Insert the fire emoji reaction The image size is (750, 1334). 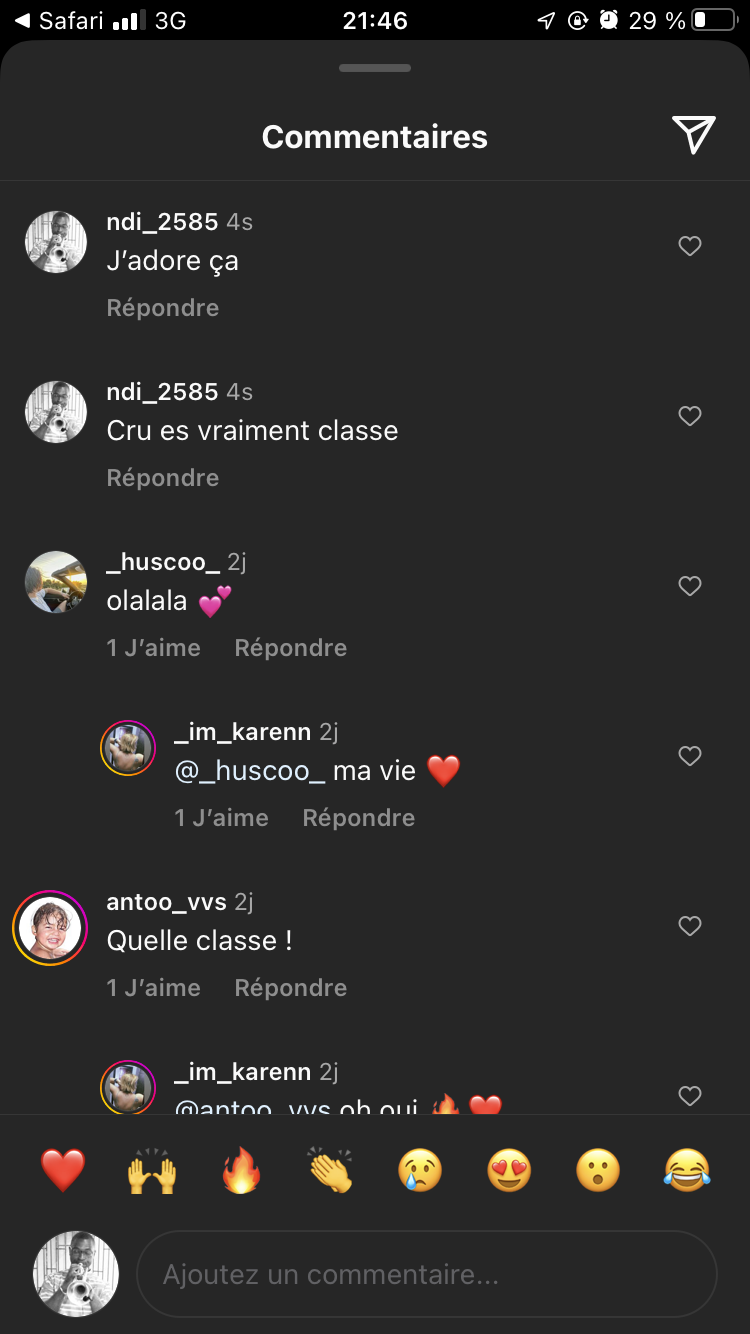coord(241,1170)
